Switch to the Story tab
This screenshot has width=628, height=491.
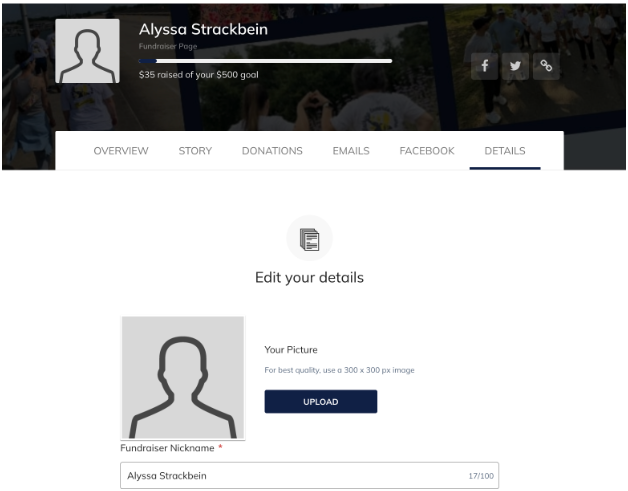click(195, 151)
